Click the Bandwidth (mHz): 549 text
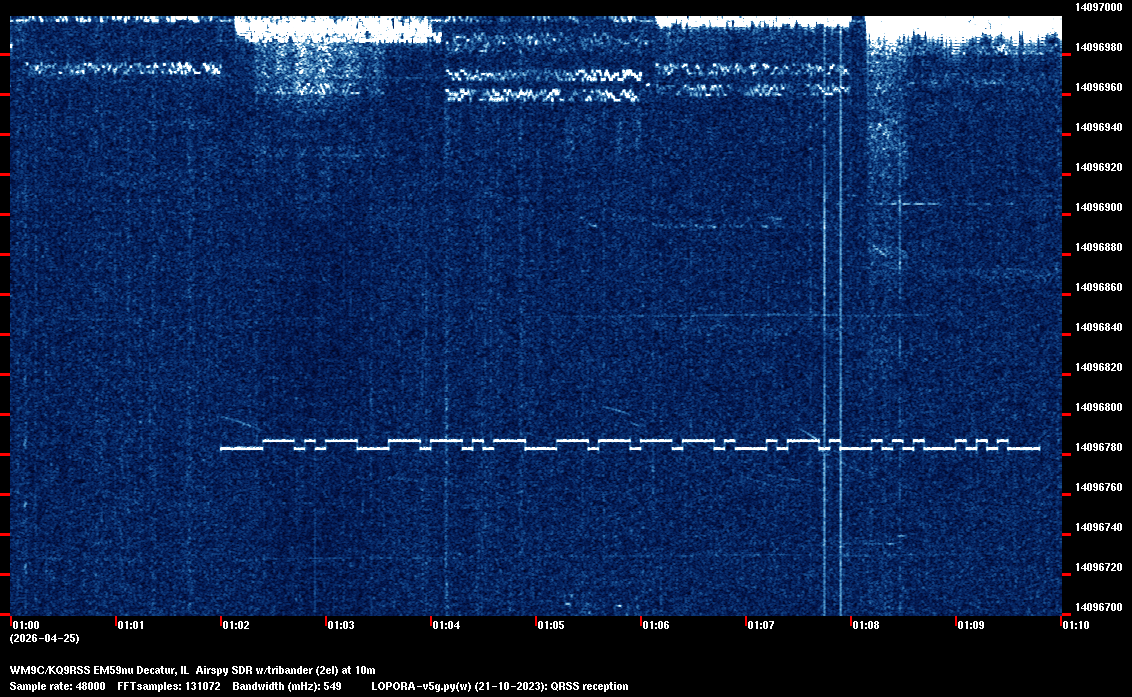This screenshot has width=1132, height=697. tap(287, 686)
